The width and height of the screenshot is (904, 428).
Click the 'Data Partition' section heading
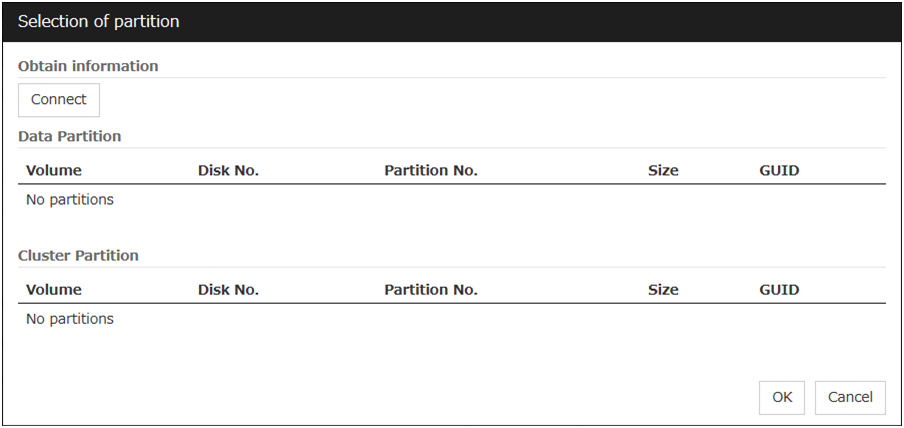tap(69, 136)
